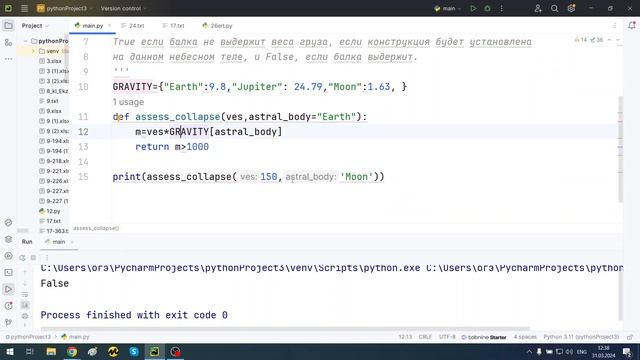
Task: Open the Structure tool window icon
Action: coord(8,42)
